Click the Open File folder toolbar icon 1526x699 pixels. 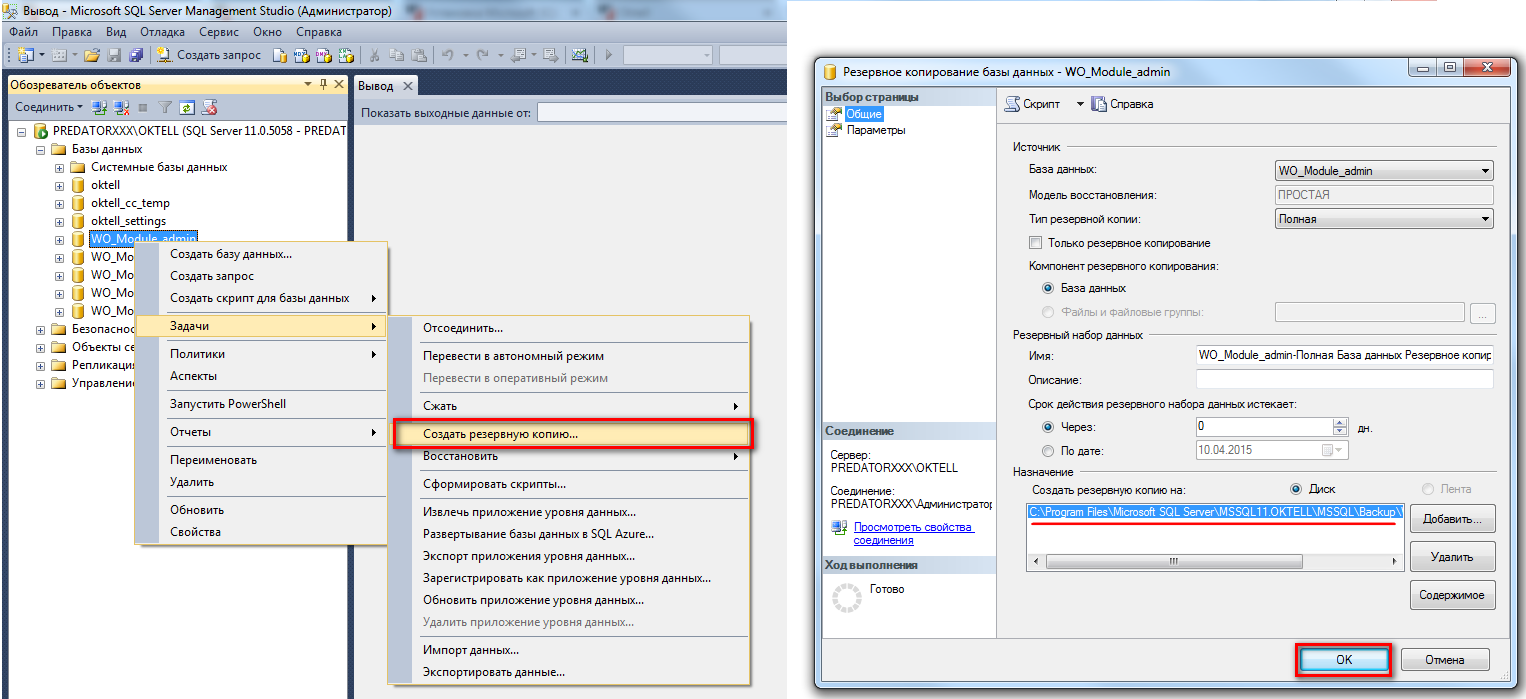[92, 55]
